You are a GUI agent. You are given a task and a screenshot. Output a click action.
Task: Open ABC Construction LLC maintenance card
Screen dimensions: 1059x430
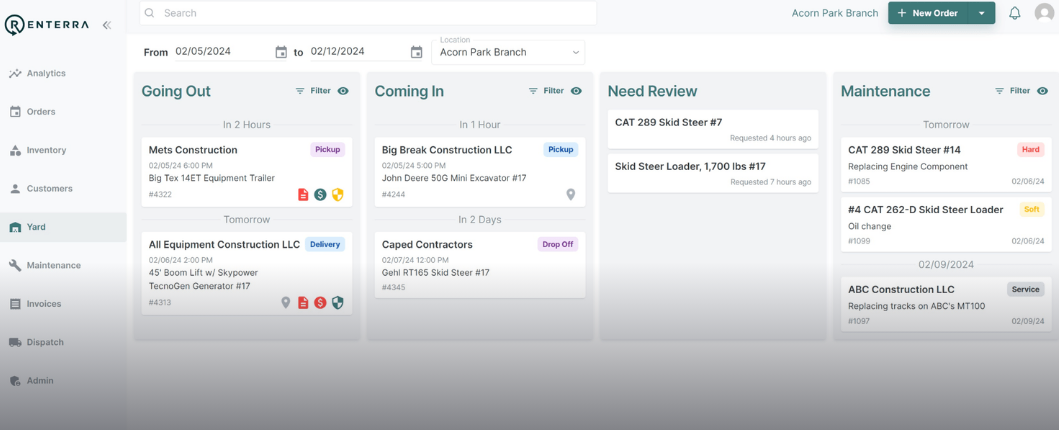(946, 304)
